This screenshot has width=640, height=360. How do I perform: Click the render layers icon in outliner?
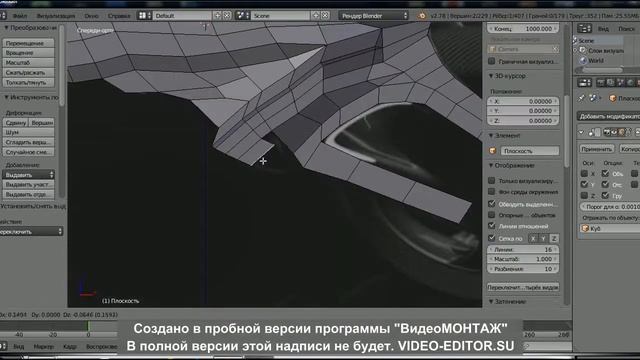(583, 51)
